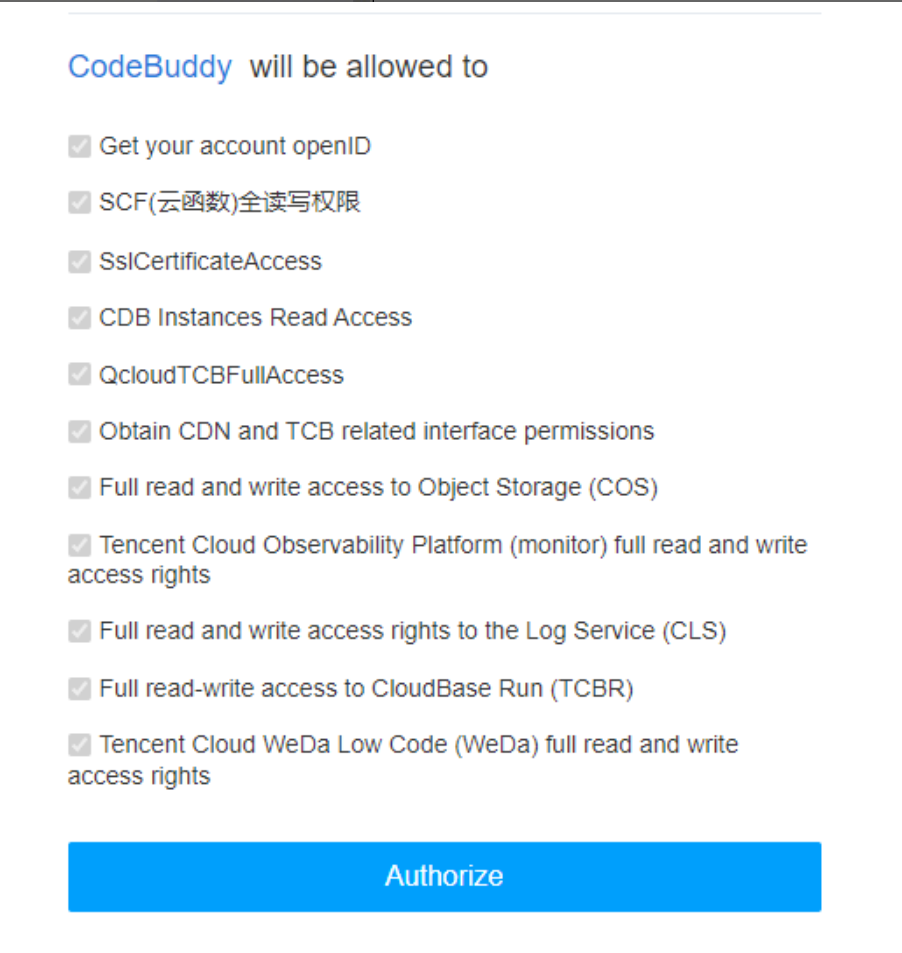Toggle the CloudBase Run (TCBR) access checkbox
Screen dimensions: 902x953
click(79, 689)
